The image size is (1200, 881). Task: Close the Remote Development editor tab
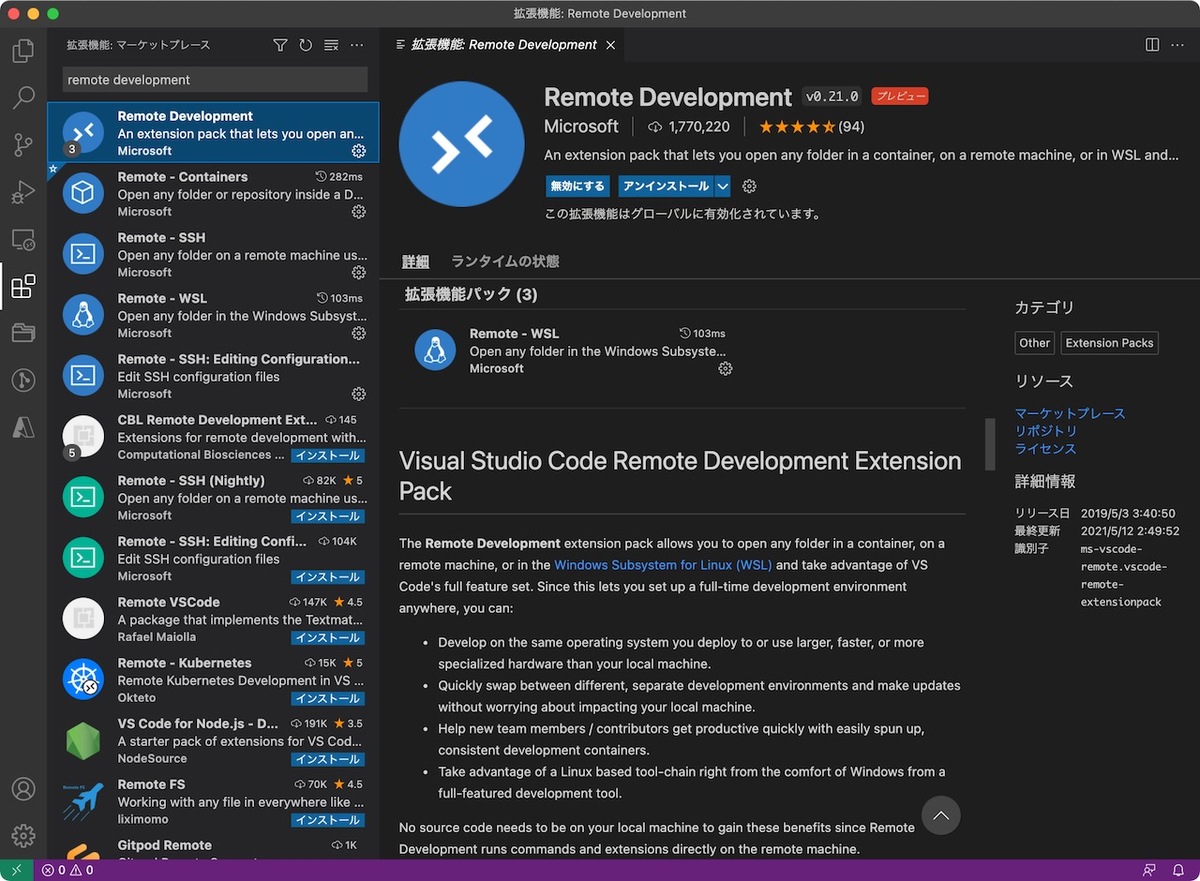(611, 45)
